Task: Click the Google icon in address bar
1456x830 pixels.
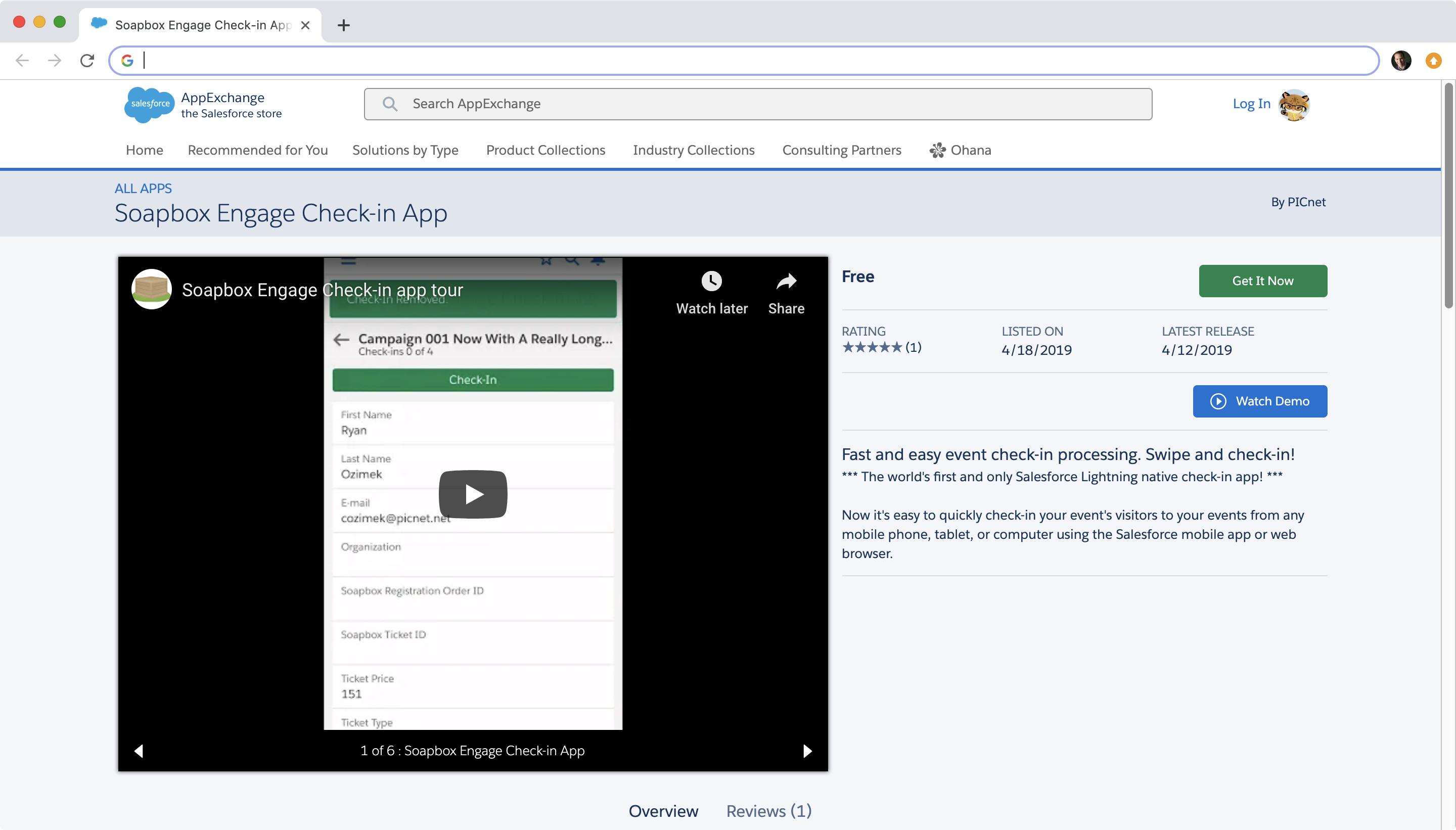Action: tap(127, 61)
